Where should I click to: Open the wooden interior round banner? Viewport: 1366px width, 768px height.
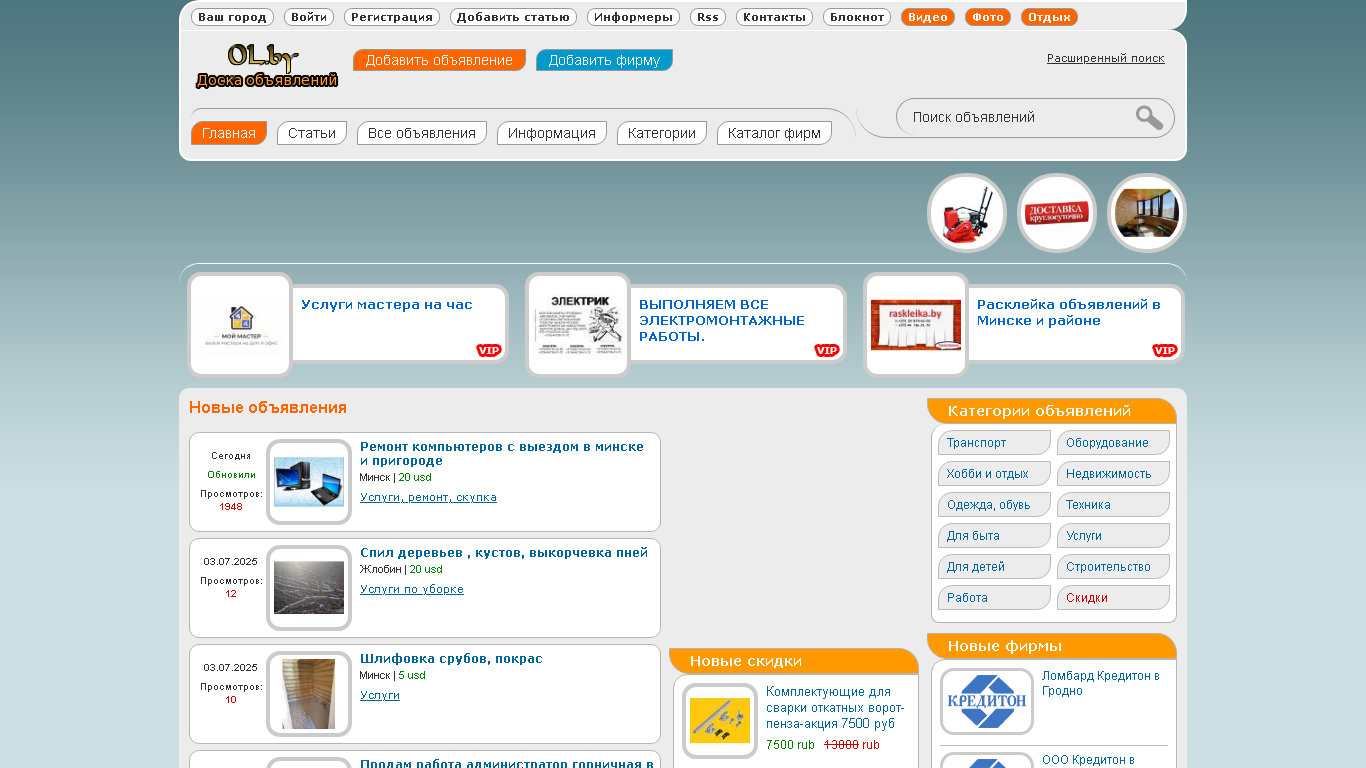[1147, 213]
